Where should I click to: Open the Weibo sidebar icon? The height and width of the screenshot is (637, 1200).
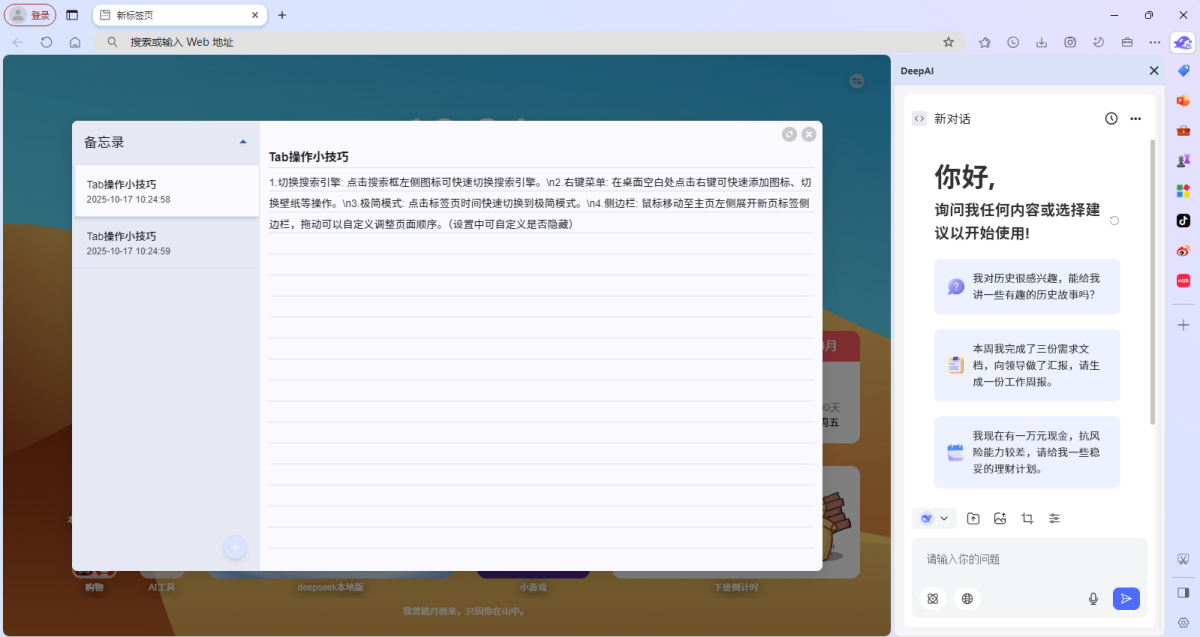1183,251
